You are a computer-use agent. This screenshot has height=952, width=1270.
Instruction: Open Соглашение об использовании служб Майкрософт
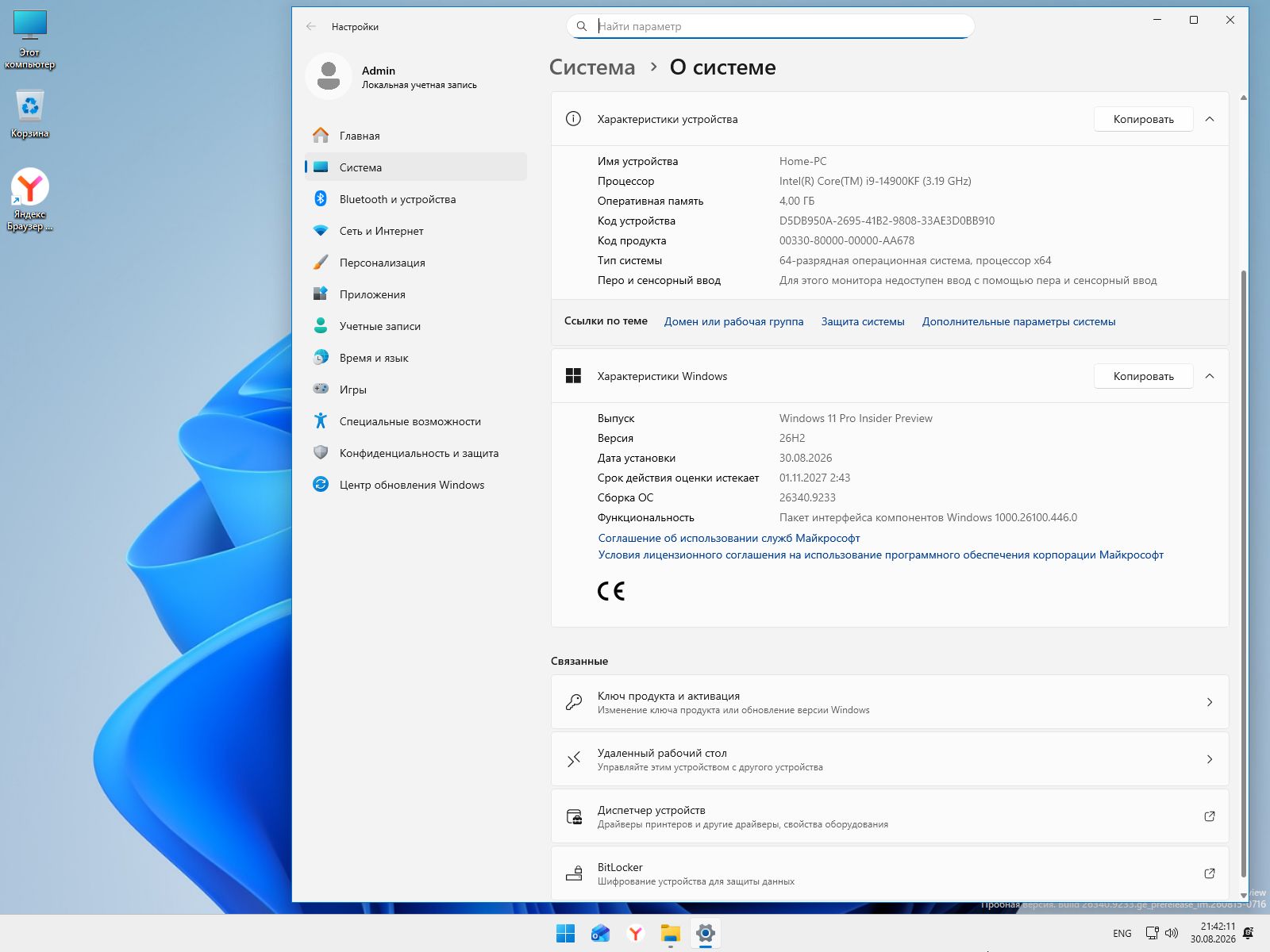pos(729,538)
